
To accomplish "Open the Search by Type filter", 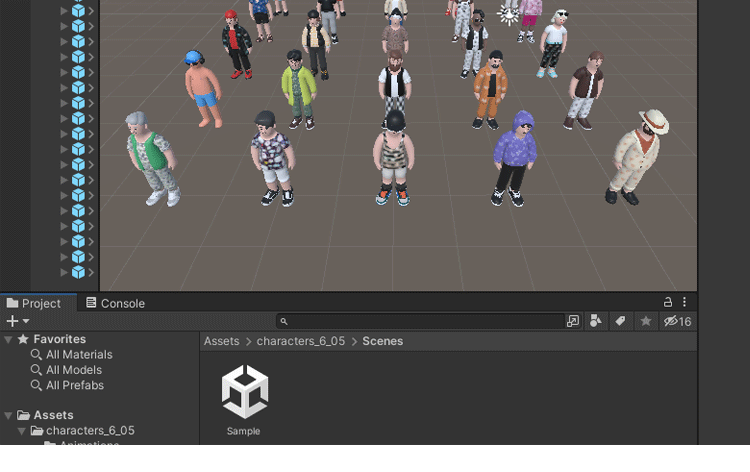I will click(x=596, y=321).
